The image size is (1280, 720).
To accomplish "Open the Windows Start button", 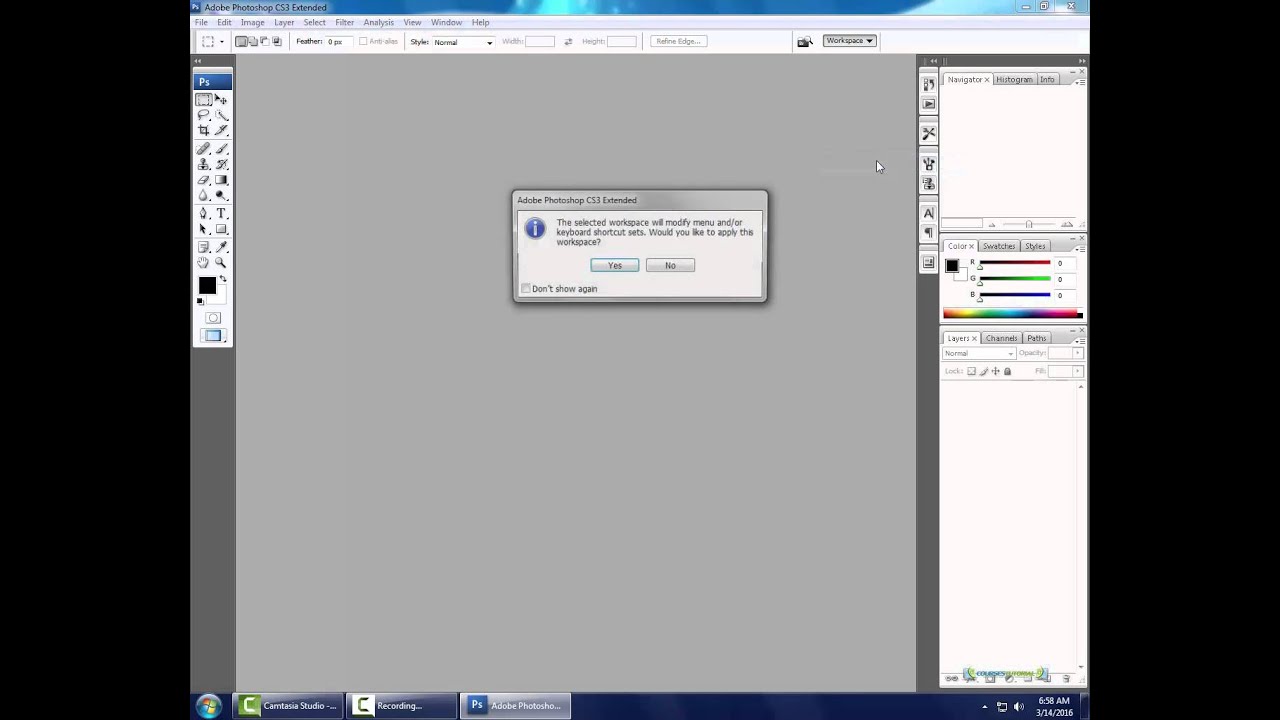I will [x=208, y=706].
